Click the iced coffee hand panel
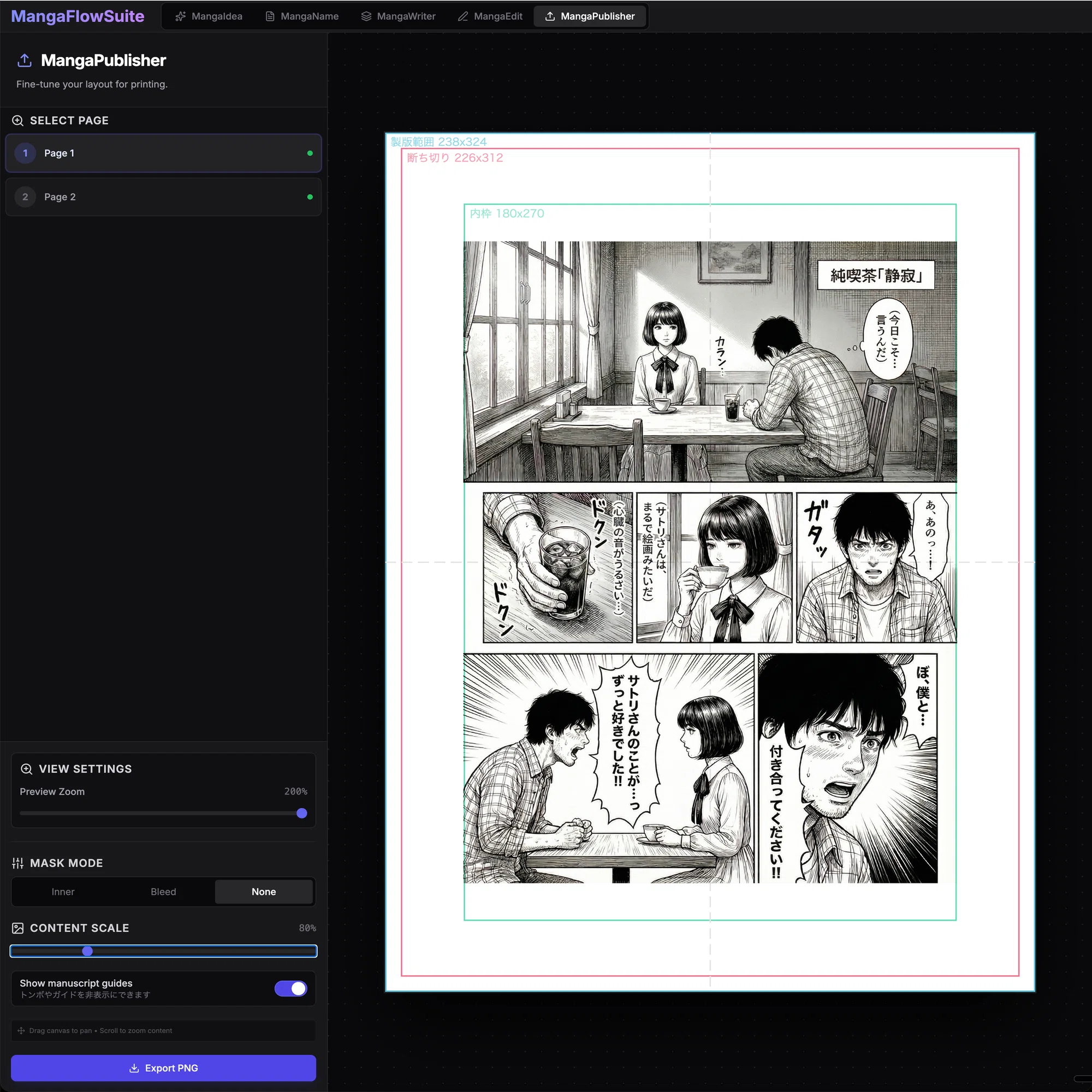The width and height of the screenshot is (1092, 1092). [x=558, y=567]
